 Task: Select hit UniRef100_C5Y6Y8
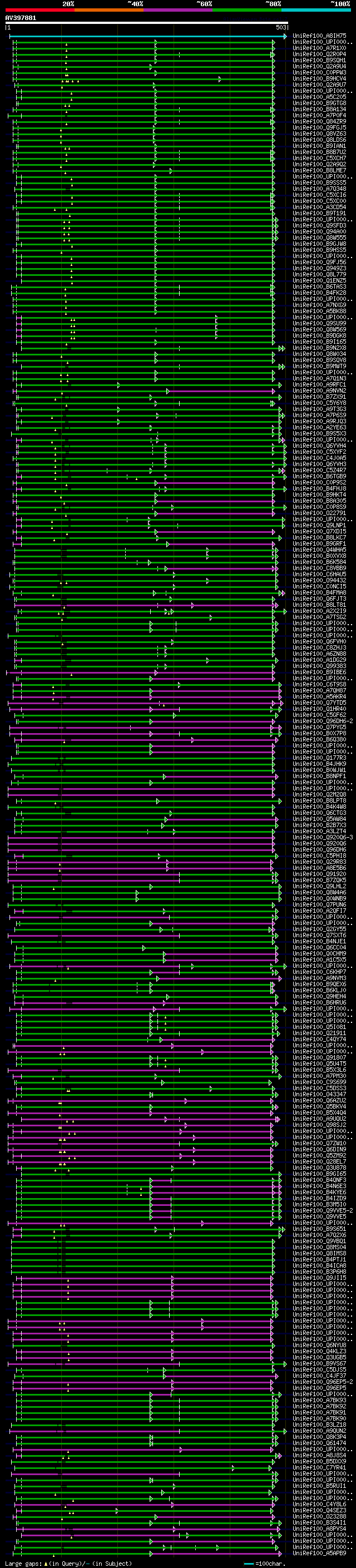tap(319, 403)
